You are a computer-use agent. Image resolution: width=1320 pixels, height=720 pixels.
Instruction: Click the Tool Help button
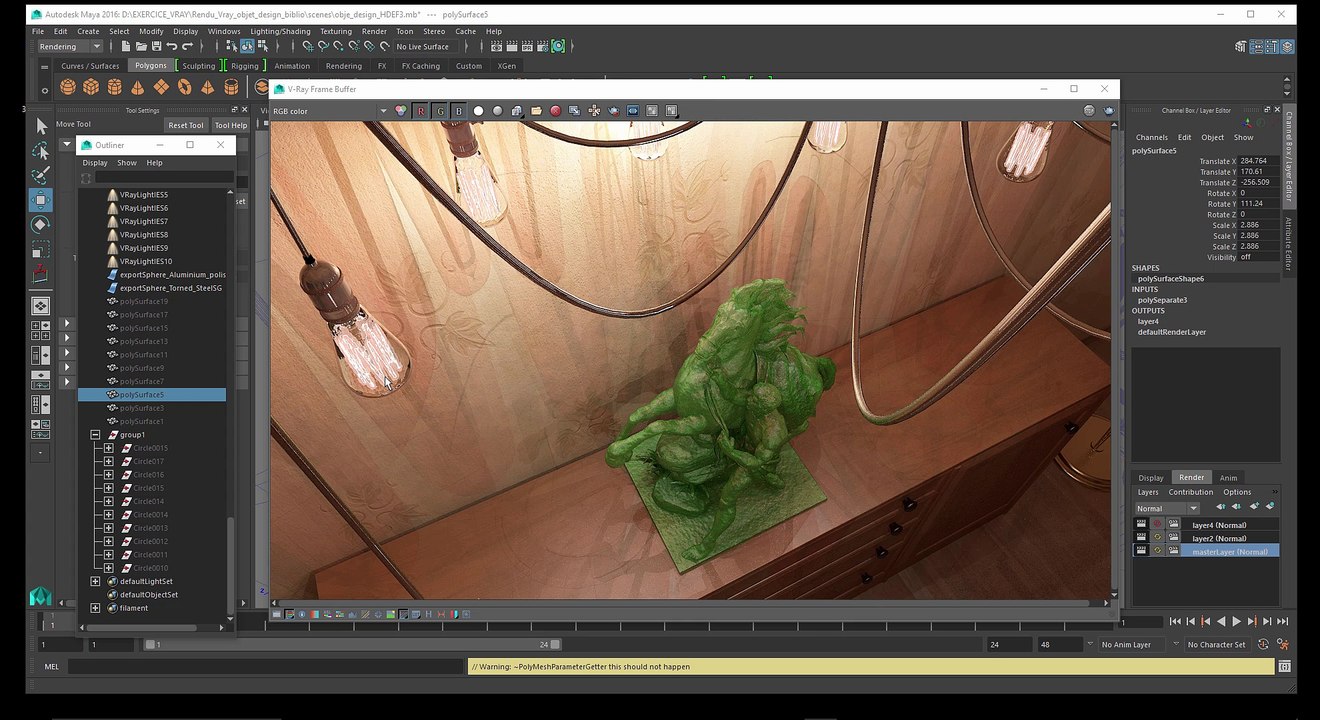(231, 125)
